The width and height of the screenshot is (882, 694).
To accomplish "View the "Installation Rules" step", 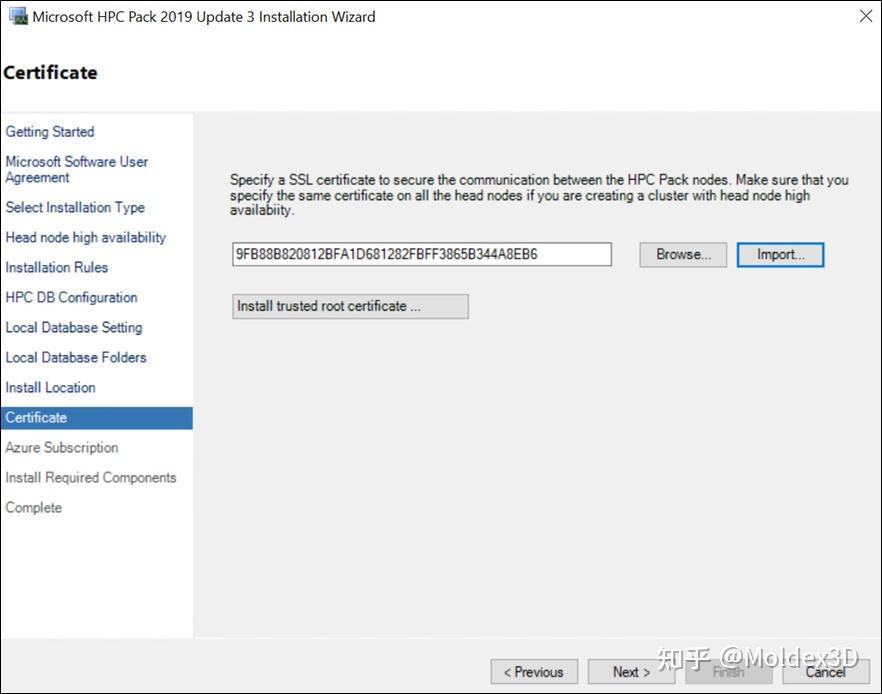I will point(56,267).
